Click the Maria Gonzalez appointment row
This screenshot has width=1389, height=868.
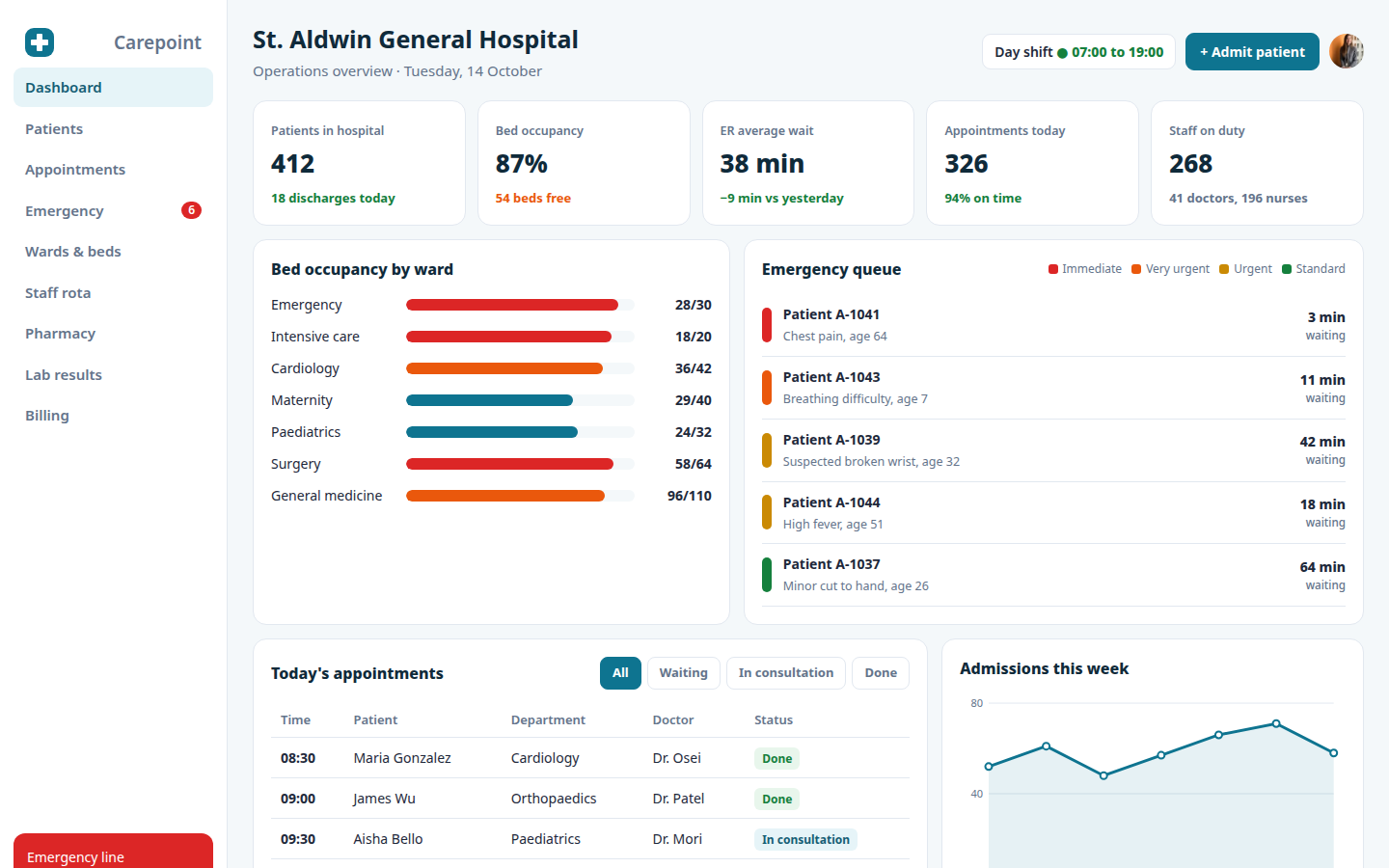pos(590,758)
